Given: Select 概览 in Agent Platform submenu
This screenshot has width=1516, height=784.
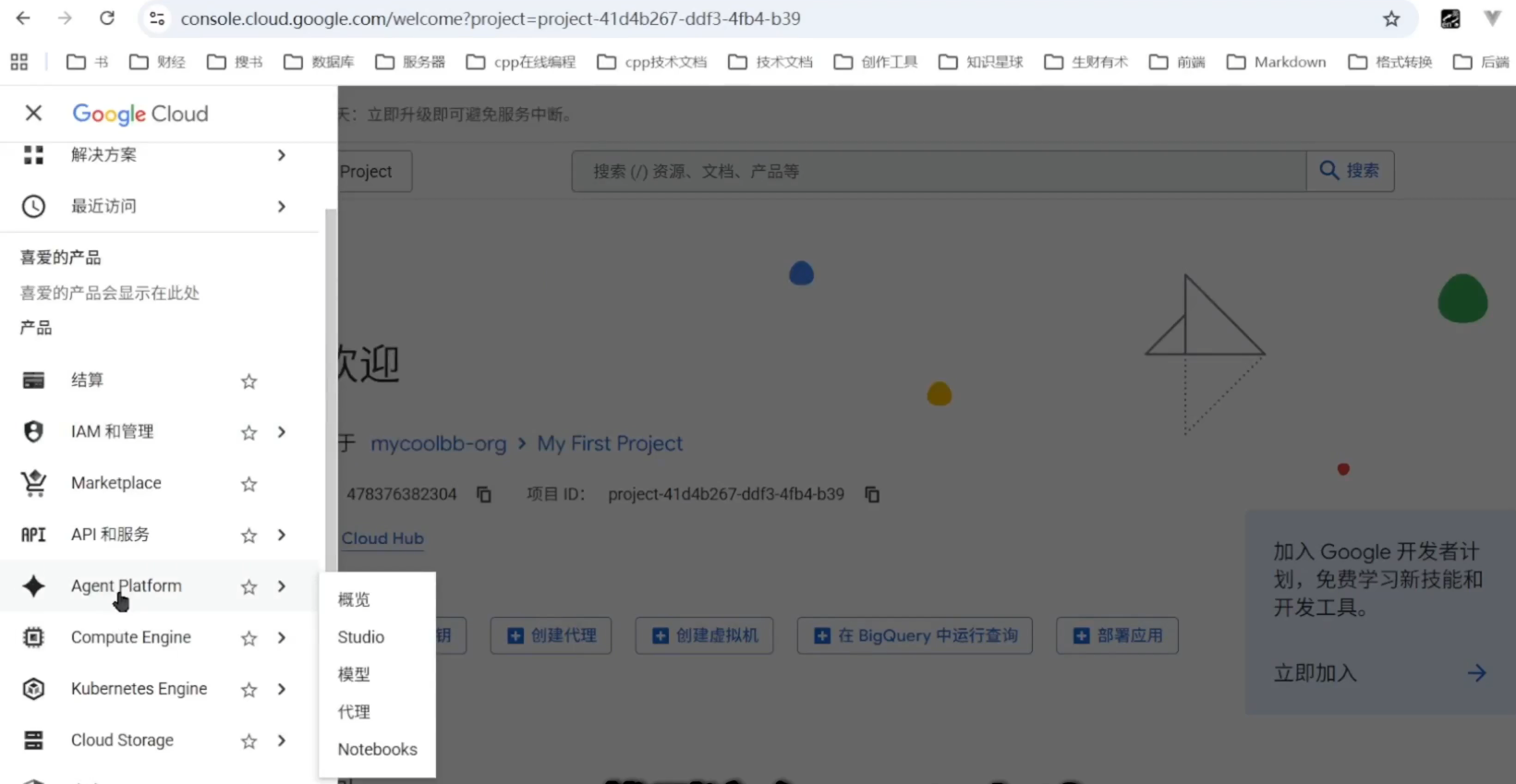Looking at the screenshot, I should click(x=377, y=599).
